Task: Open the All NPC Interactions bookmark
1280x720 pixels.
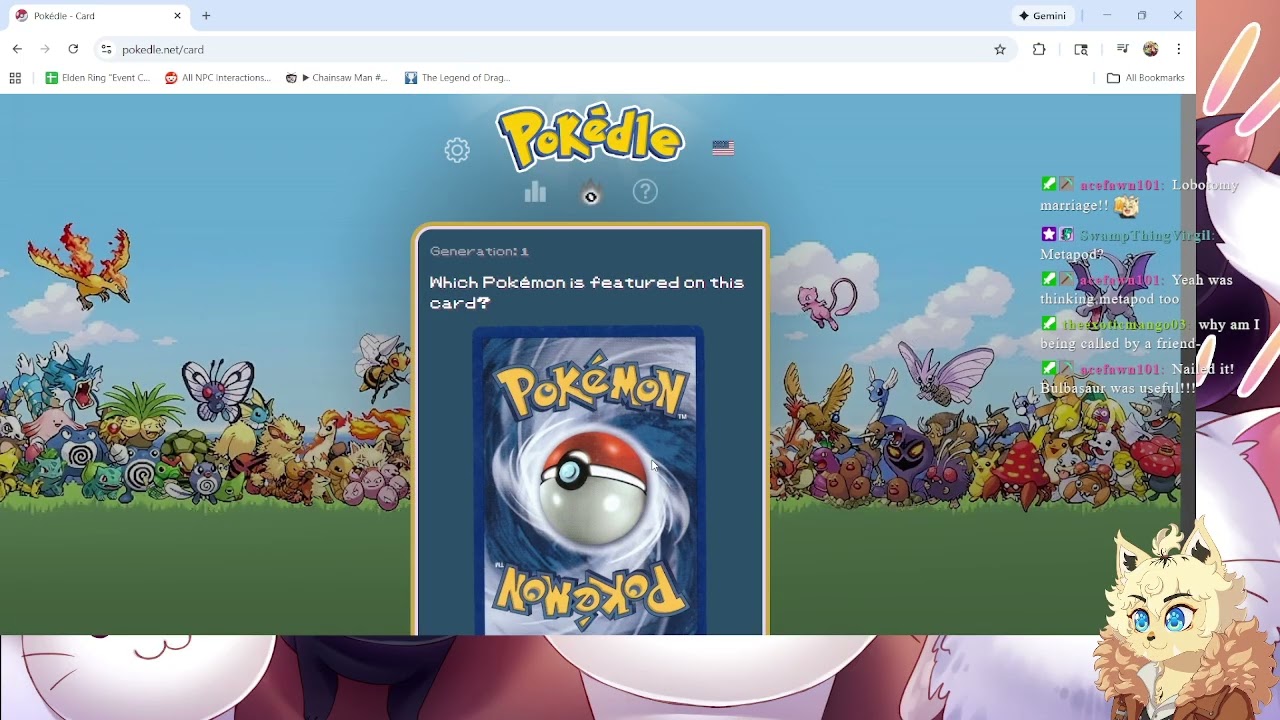Action: [218, 78]
